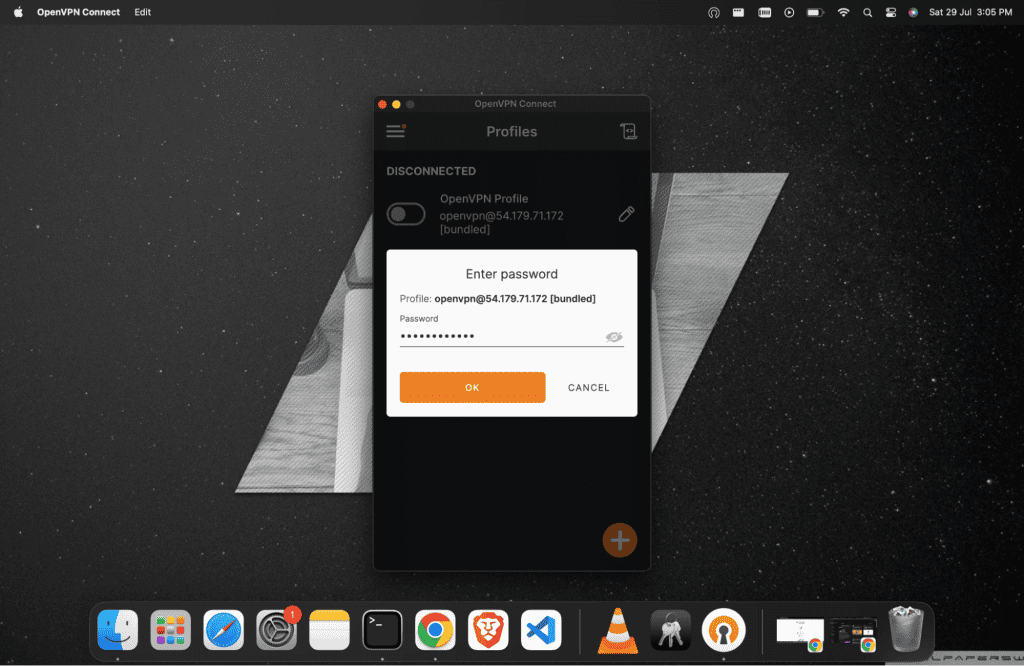
Task: Open Google Chrome from the dock
Action: [435, 630]
